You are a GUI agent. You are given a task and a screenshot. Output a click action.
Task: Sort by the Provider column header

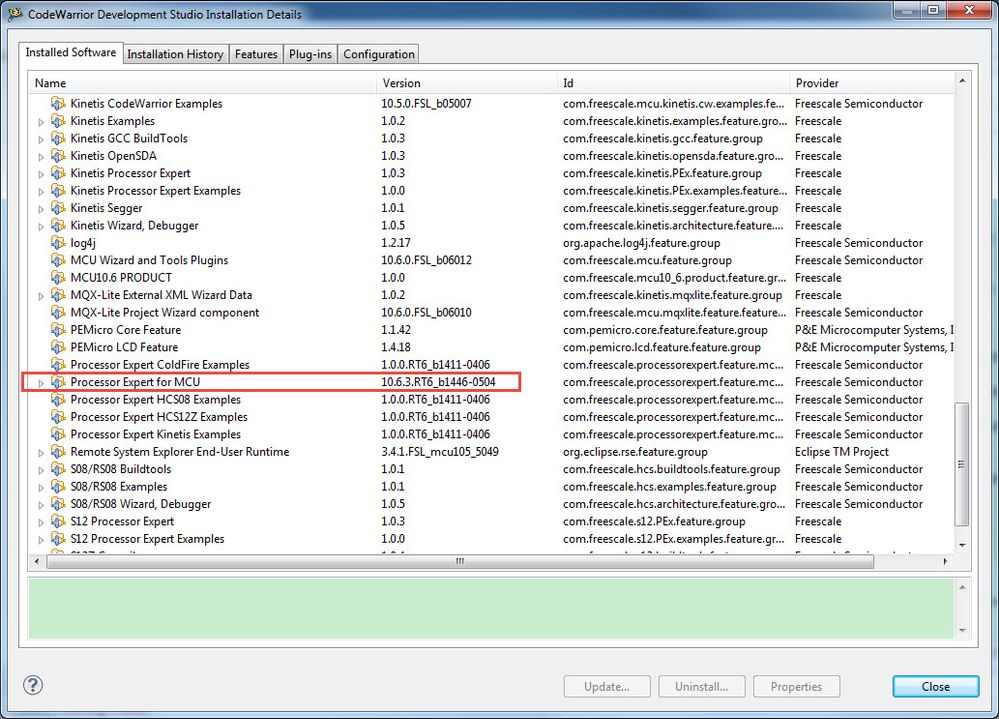coord(872,83)
